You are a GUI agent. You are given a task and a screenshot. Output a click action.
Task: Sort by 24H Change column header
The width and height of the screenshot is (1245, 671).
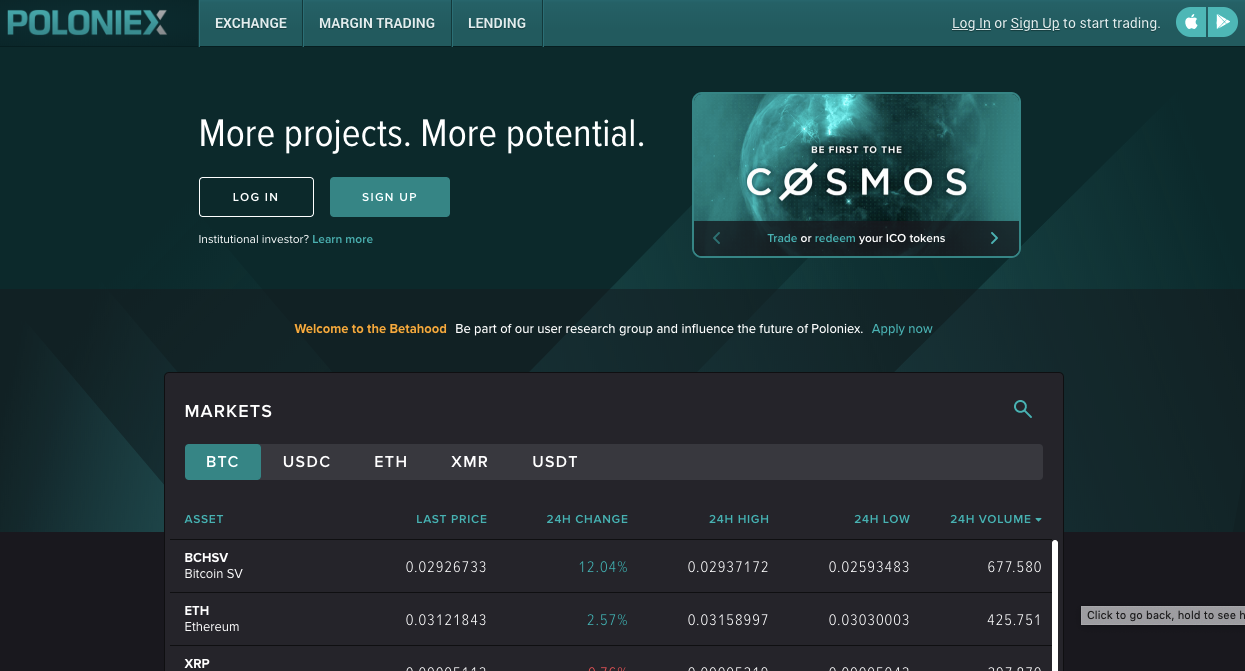pos(587,519)
